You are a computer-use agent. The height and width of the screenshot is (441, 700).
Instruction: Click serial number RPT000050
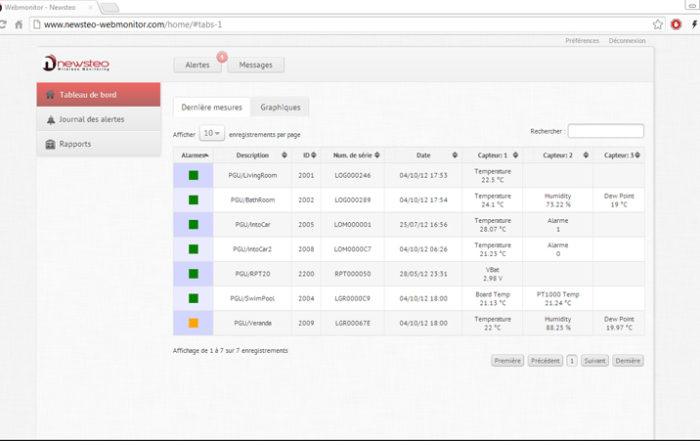click(x=353, y=274)
